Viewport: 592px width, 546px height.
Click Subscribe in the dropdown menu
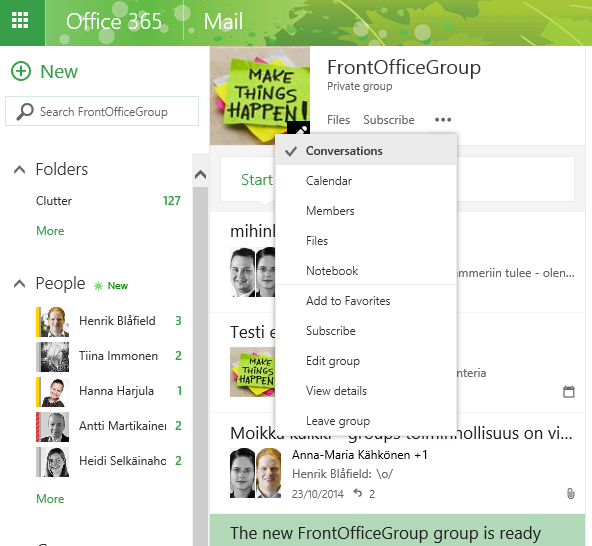pos(366,331)
